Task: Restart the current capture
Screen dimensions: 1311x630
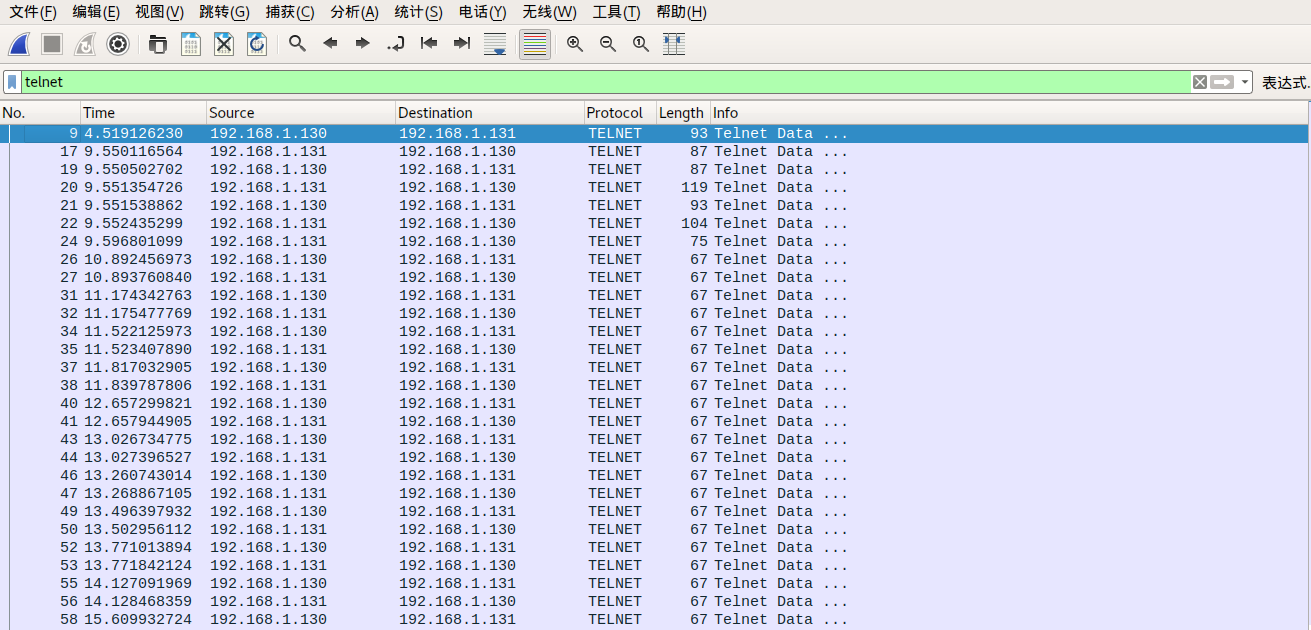Action: tap(85, 44)
